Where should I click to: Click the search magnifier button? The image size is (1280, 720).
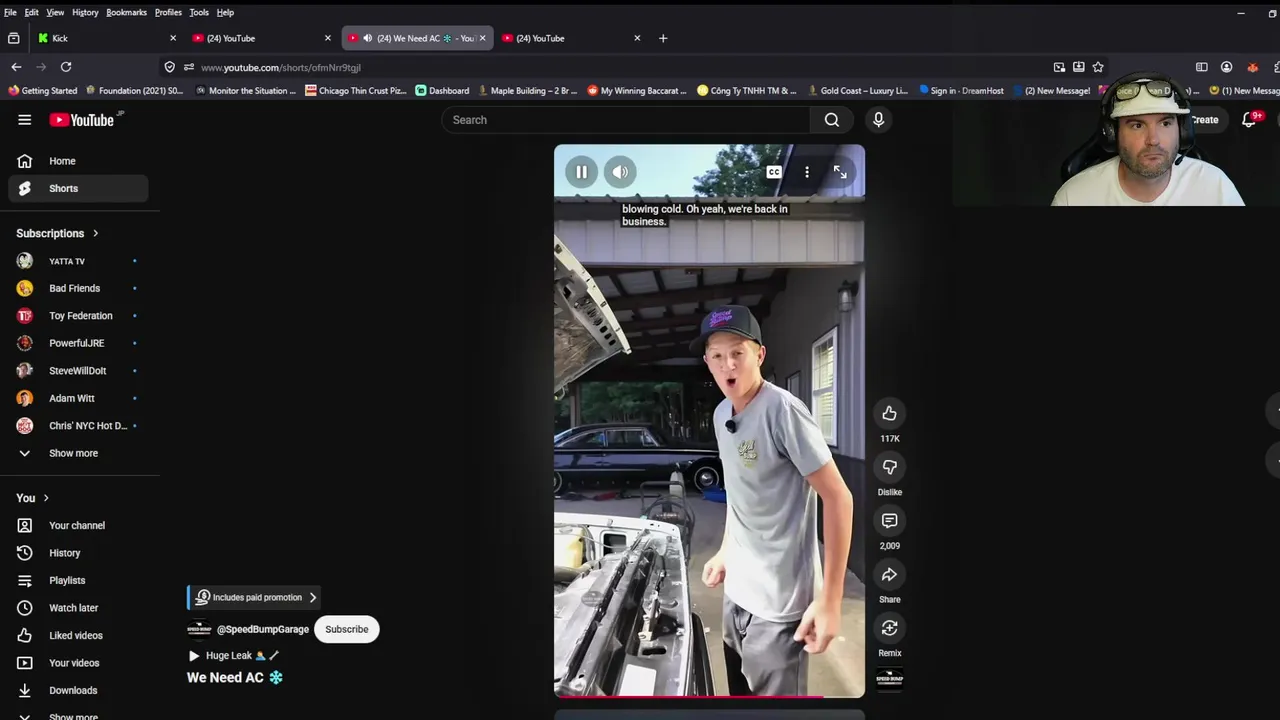(x=831, y=120)
